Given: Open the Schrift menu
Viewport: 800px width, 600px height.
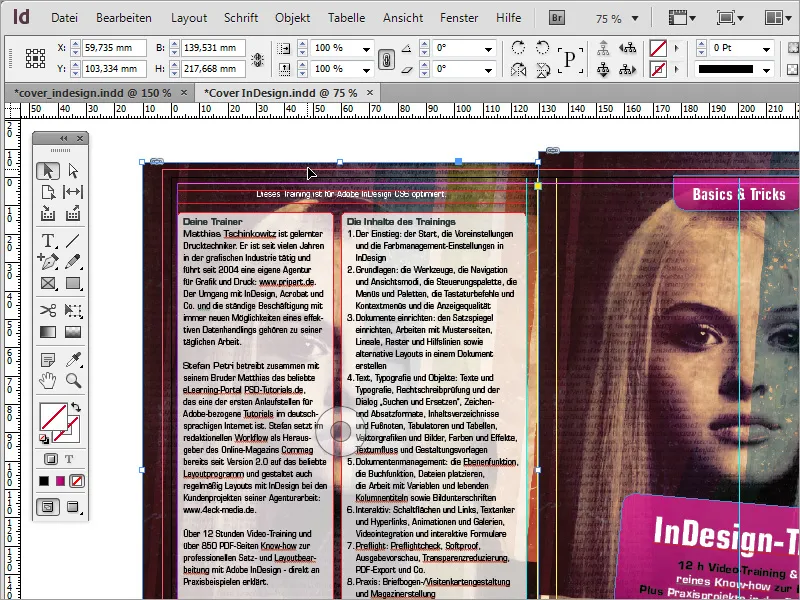Looking at the screenshot, I should pos(241,18).
